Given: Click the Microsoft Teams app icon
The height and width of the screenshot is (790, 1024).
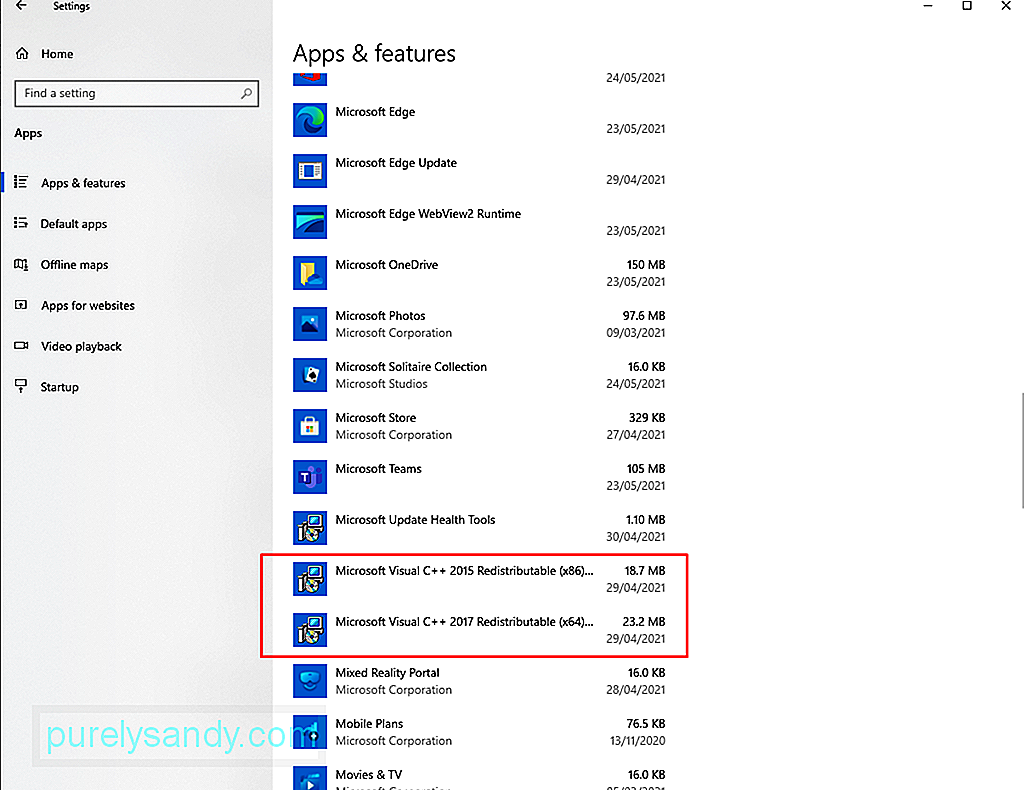Looking at the screenshot, I should [x=310, y=477].
